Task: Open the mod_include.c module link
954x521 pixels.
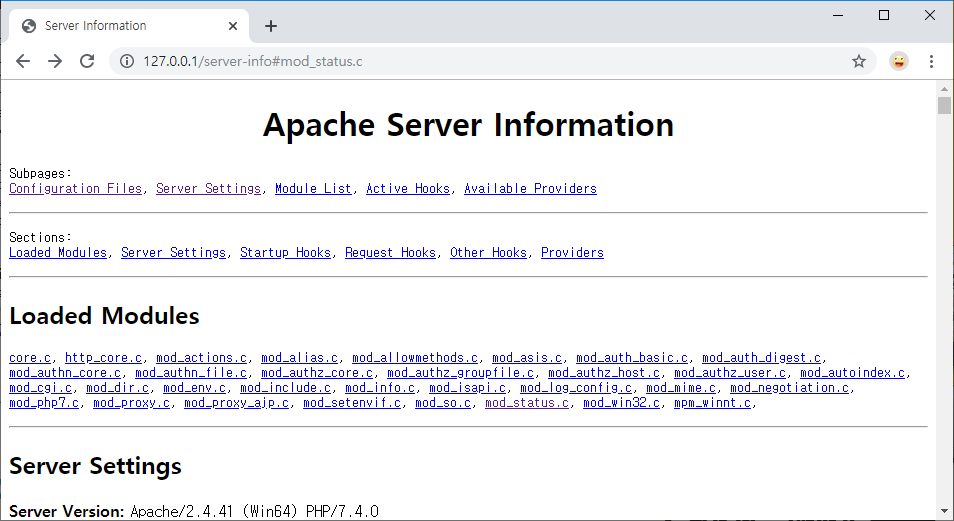Action: click(285, 388)
